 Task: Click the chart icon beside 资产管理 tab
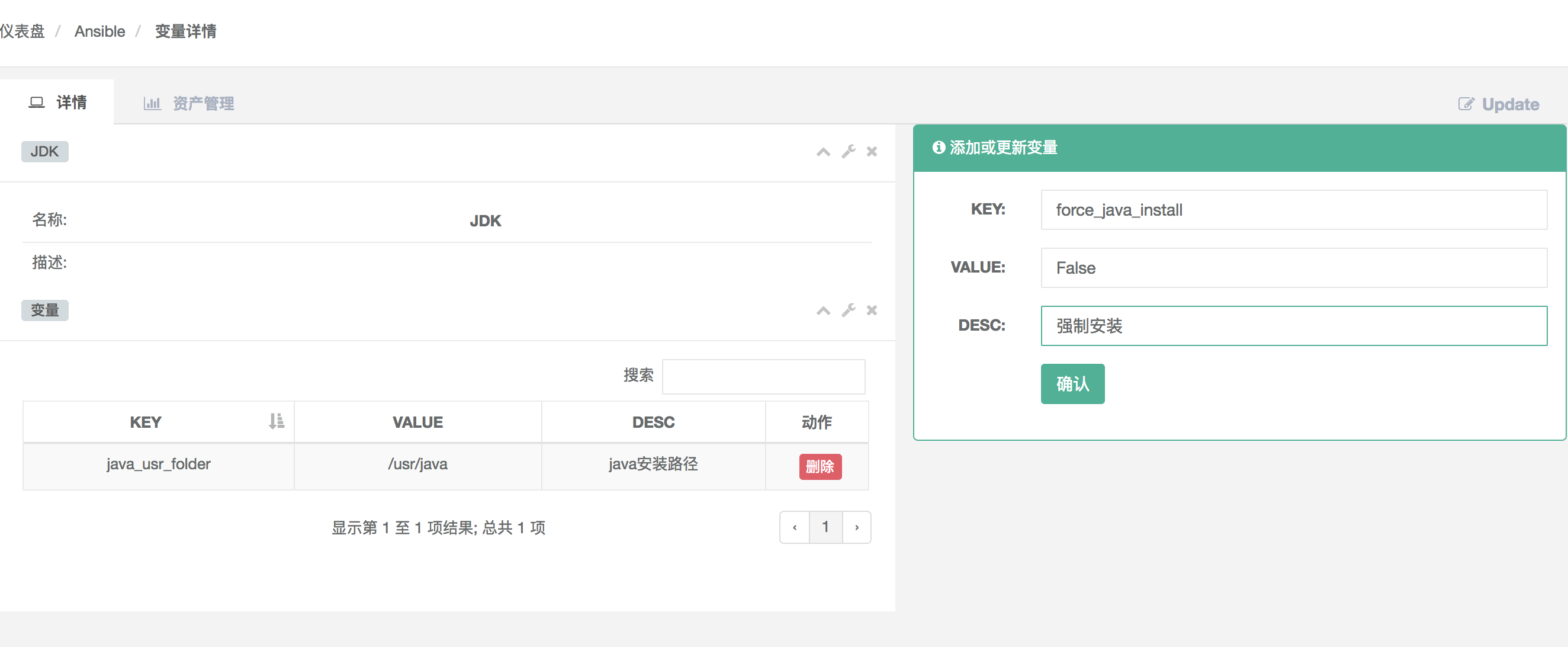[x=152, y=103]
